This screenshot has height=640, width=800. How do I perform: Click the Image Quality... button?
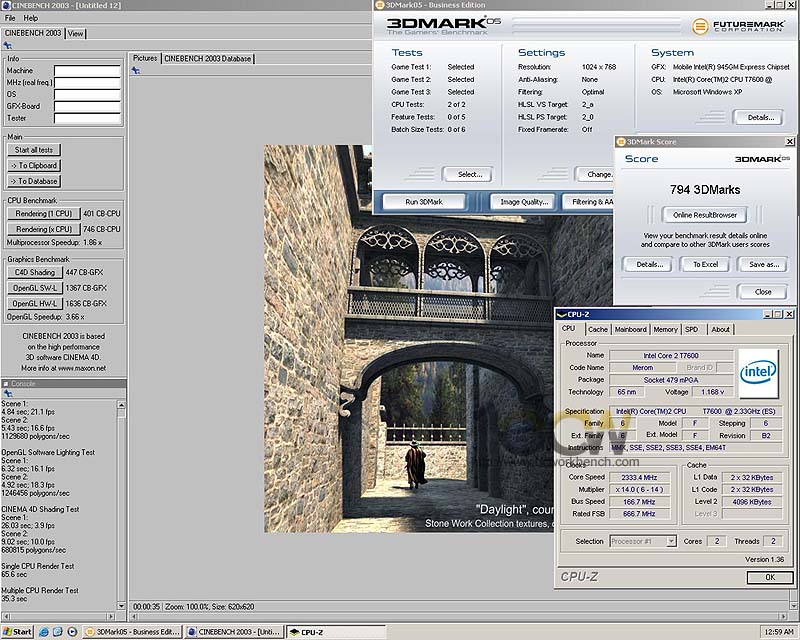tap(524, 202)
